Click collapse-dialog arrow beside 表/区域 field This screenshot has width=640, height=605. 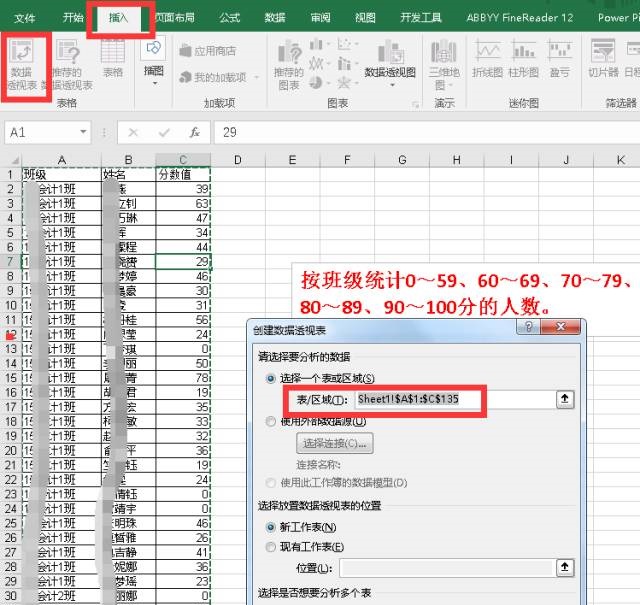[565, 399]
